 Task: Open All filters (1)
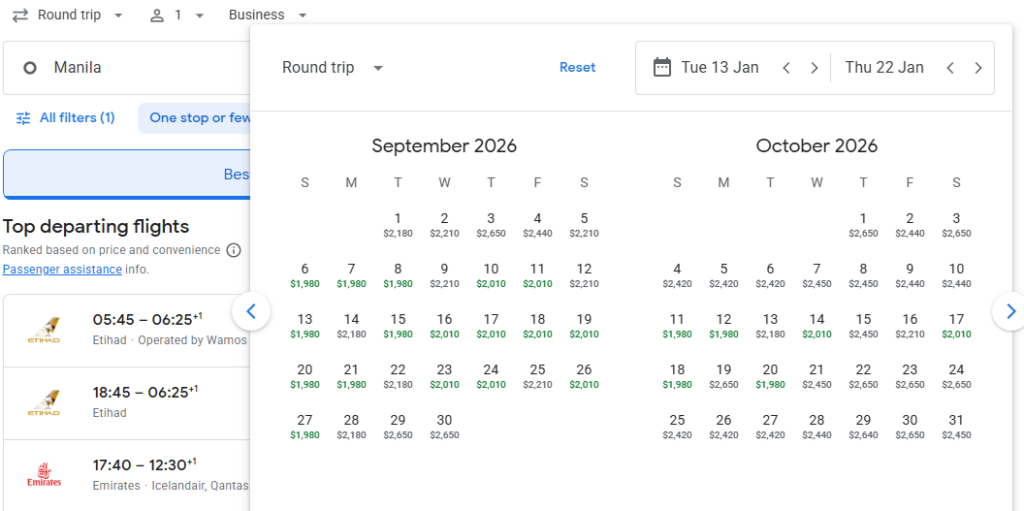65,118
